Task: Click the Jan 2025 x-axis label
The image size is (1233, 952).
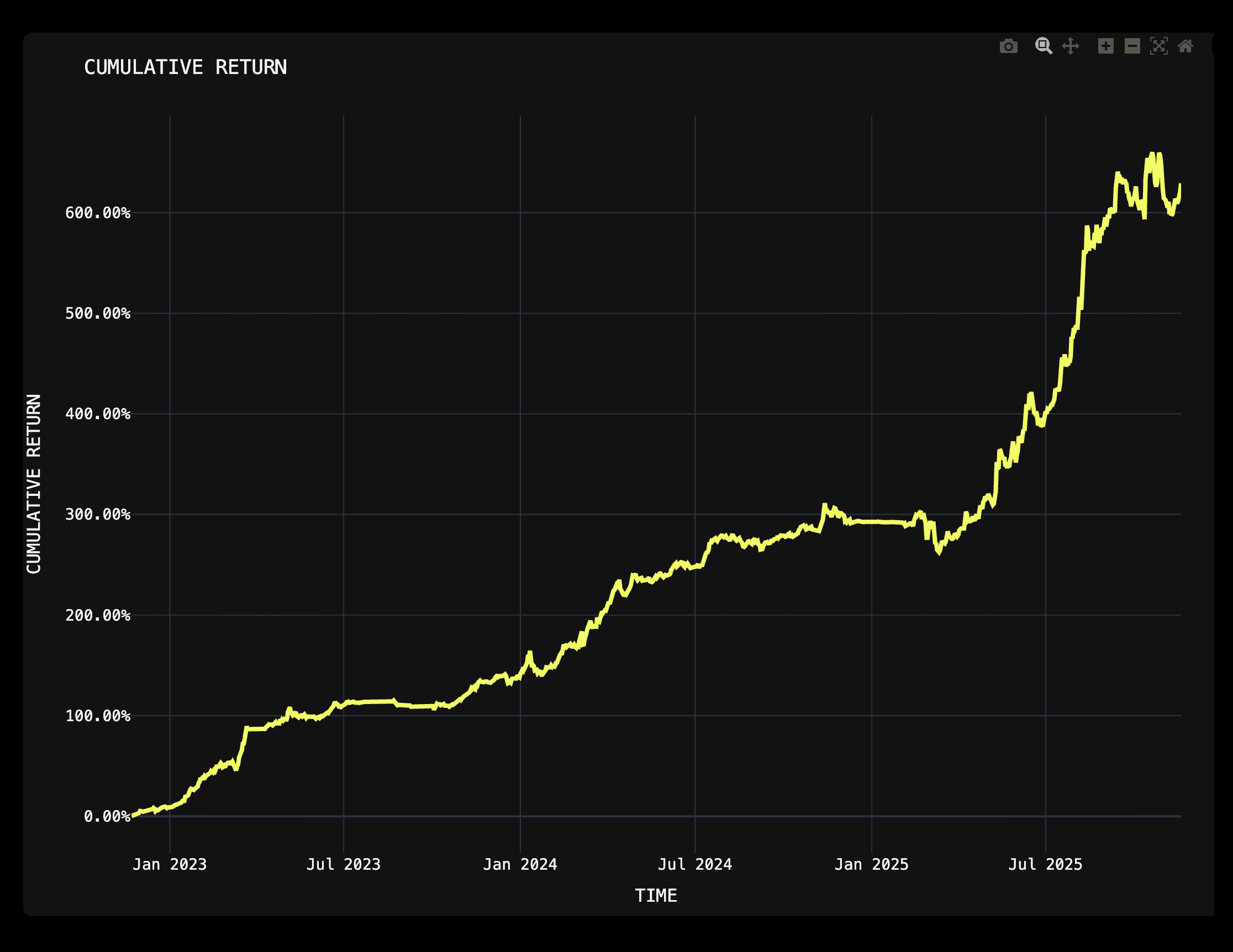Action: 871,865
